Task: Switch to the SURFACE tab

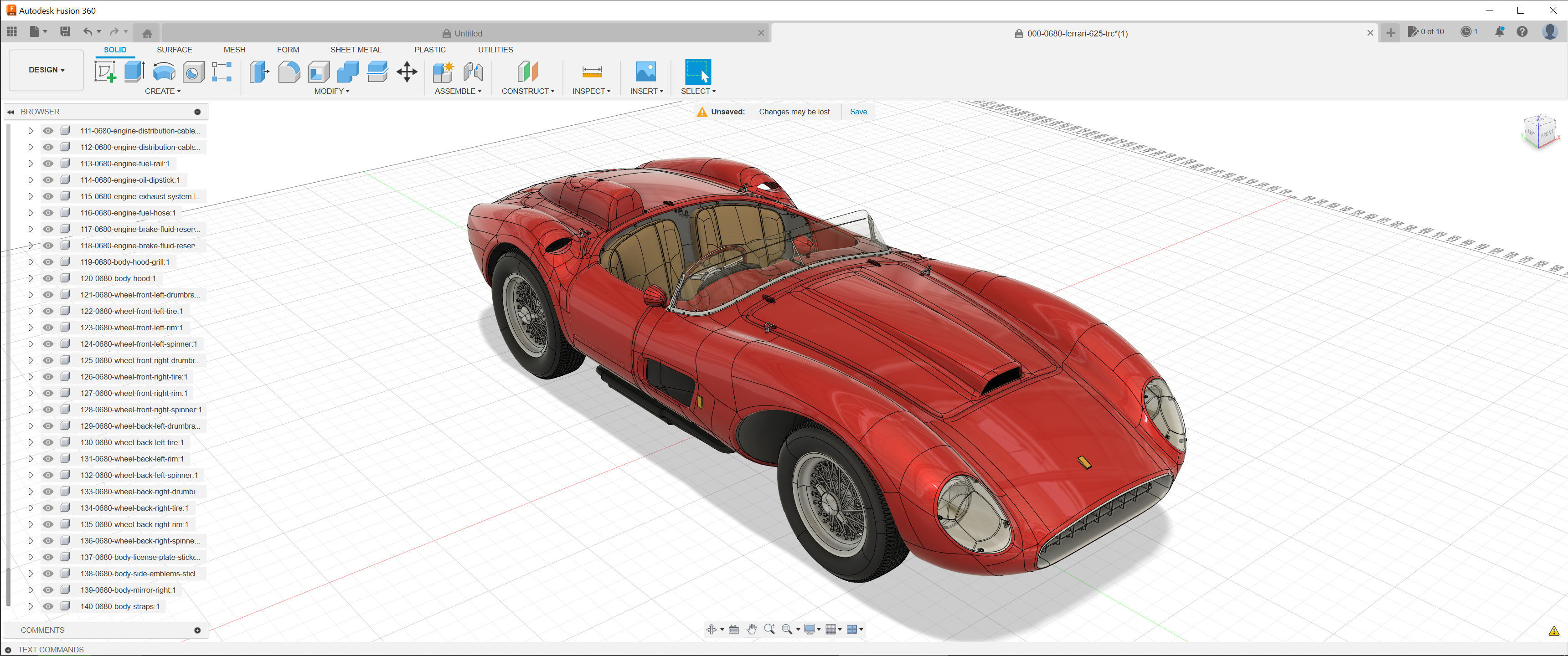Action: [x=174, y=50]
